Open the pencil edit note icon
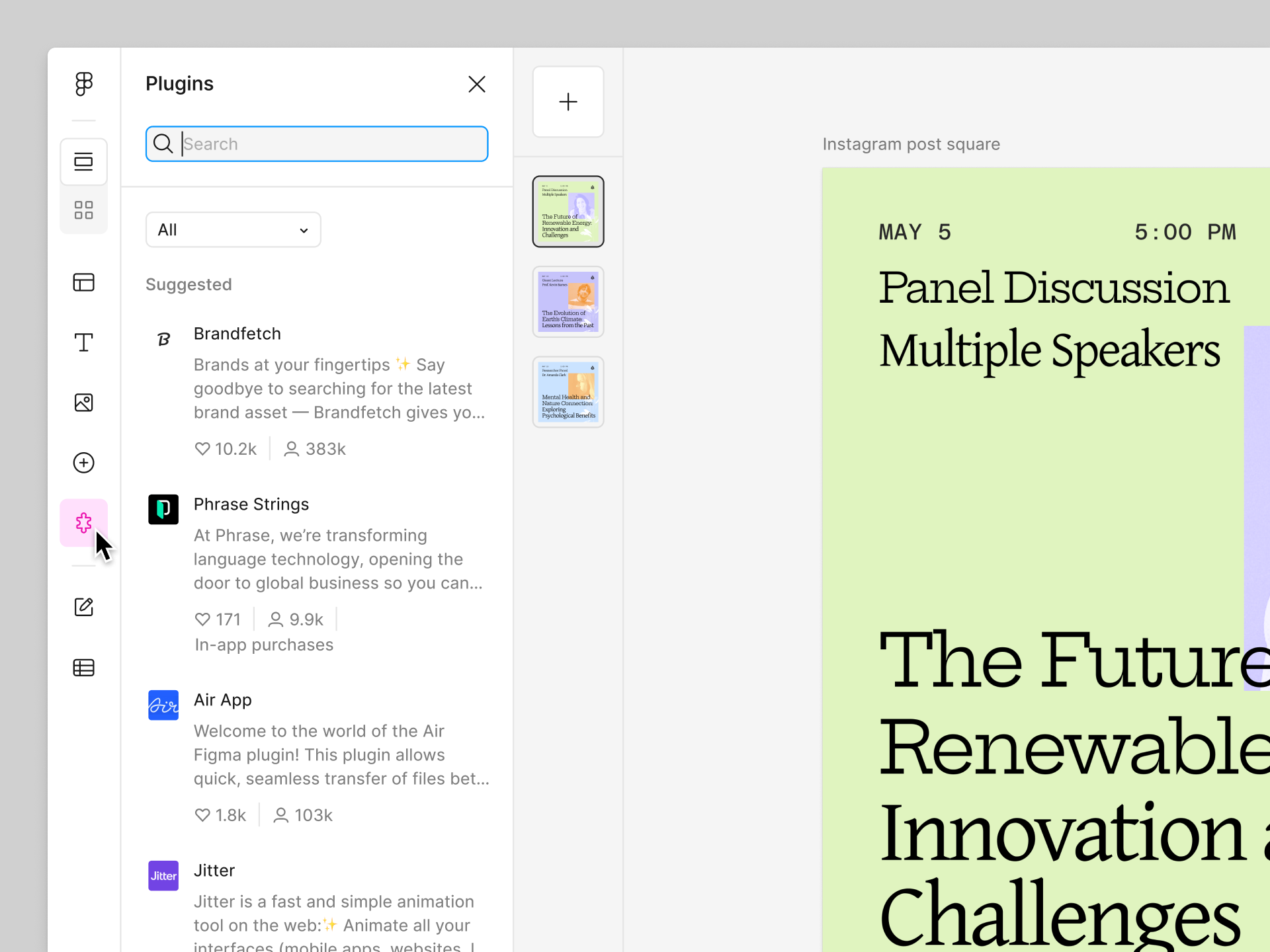Viewport: 1270px width, 952px height. [84, 607]
